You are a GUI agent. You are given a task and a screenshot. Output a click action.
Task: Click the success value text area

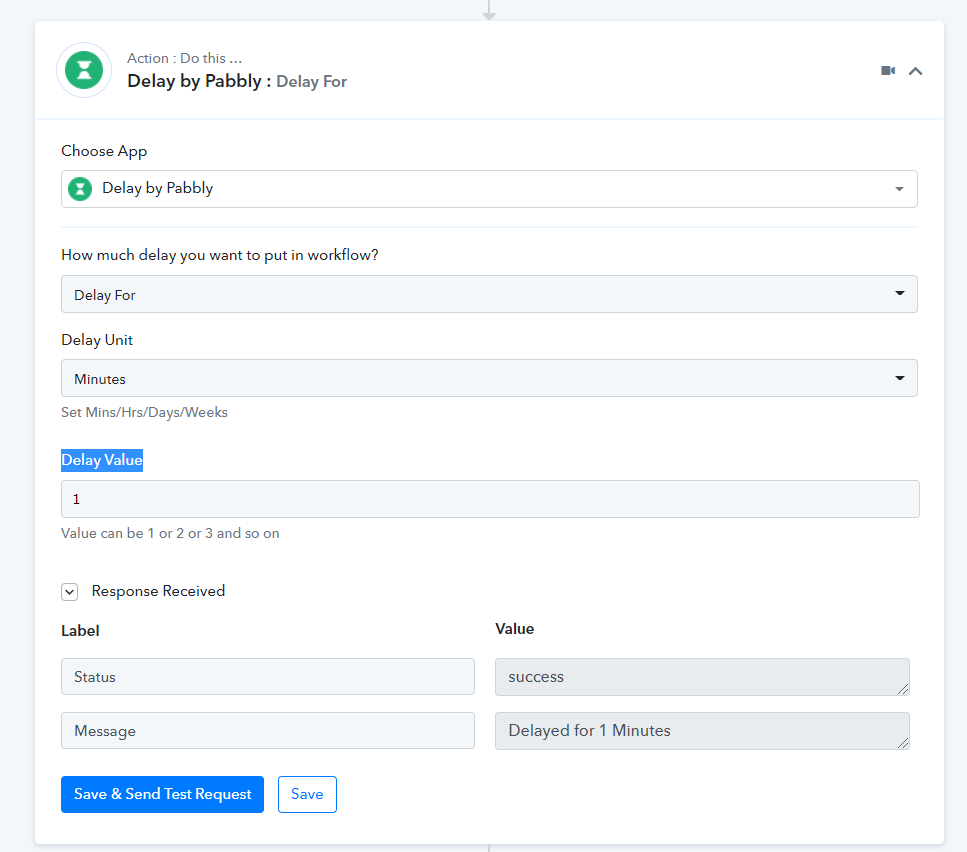[x=700, y=677]
